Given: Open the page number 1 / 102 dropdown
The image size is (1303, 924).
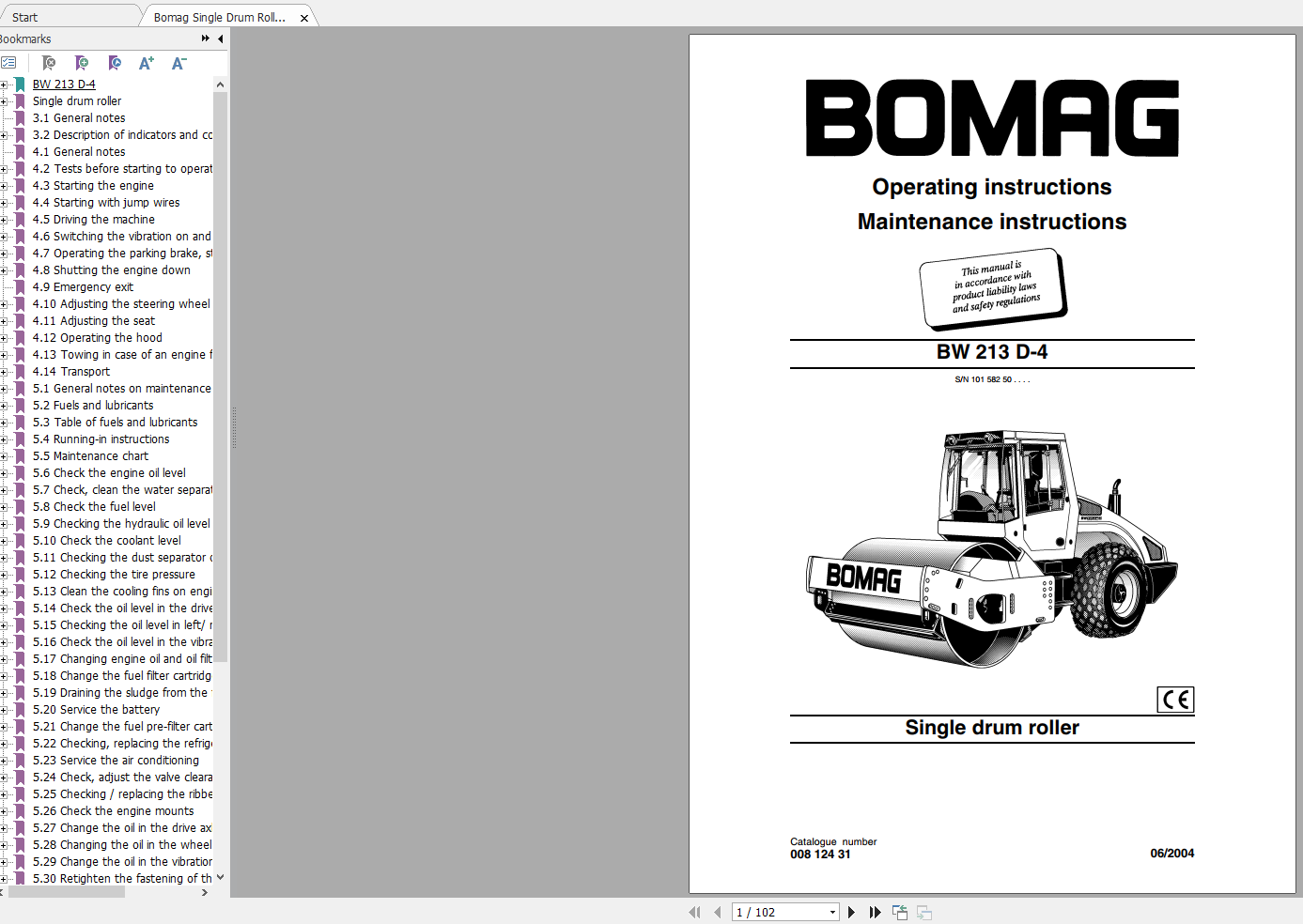Looking at the screenshot, I should (x=832, y=912).
